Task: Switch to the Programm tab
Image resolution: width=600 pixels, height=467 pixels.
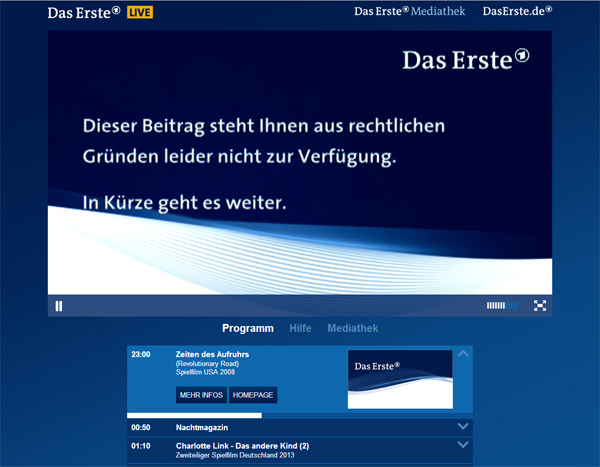Action: click(247, 328)
